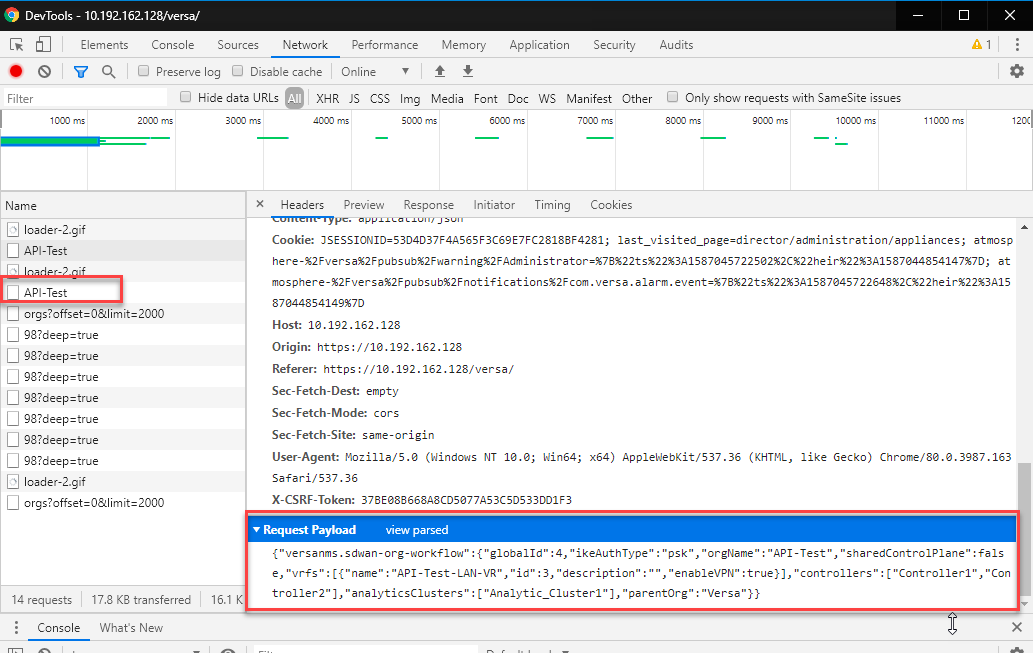Open the Performance panel
This screenshot has height=653, width=1033.
385,45
